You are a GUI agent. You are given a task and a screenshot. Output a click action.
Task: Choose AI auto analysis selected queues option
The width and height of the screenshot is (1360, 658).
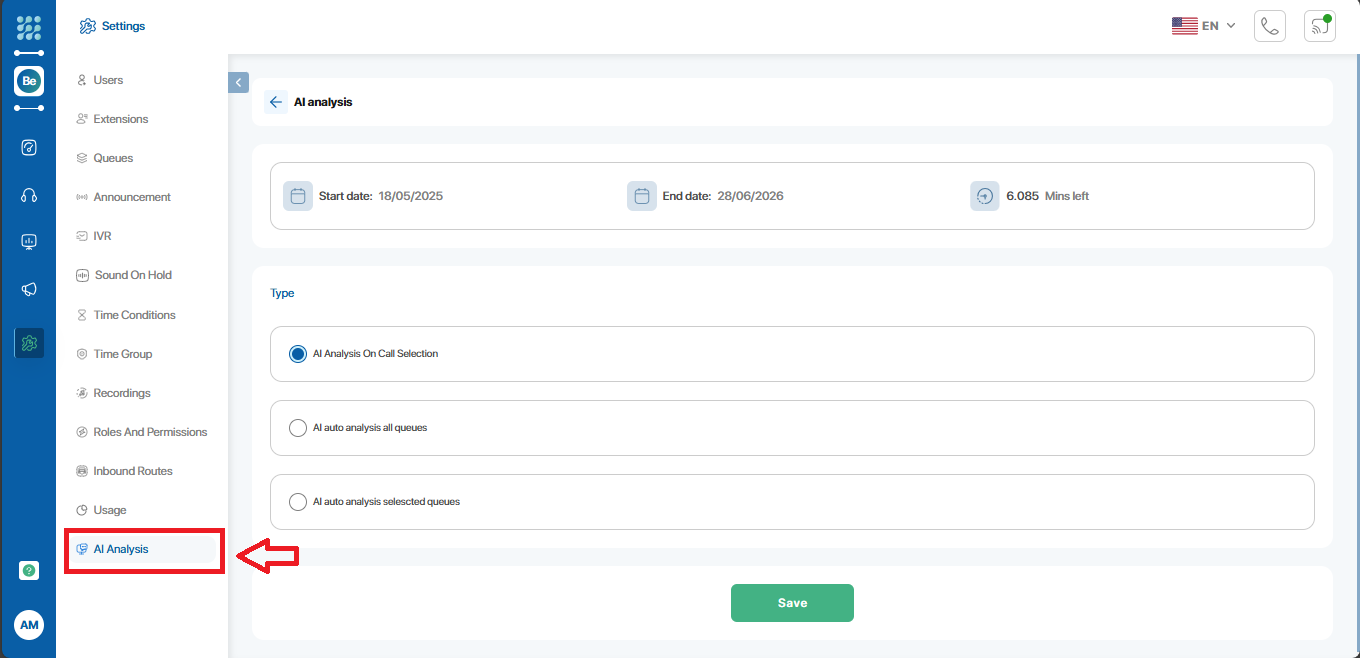pyautogui.click(x=298, y=502)
